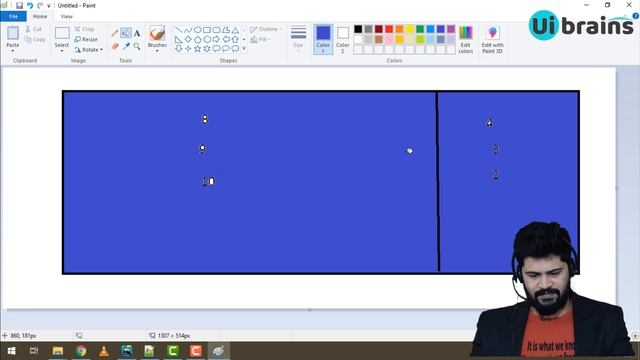Switch to the View tab
The image size is (640, 360).
coord(66,16)
